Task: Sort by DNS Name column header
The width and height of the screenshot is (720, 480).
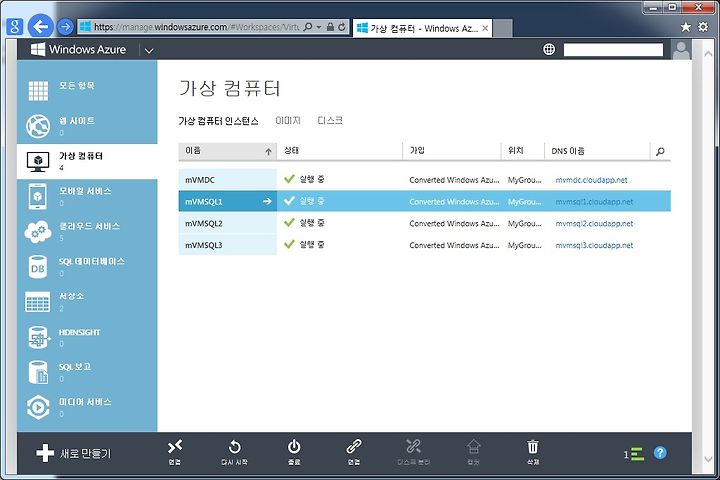Action: (x=597, y=151)
